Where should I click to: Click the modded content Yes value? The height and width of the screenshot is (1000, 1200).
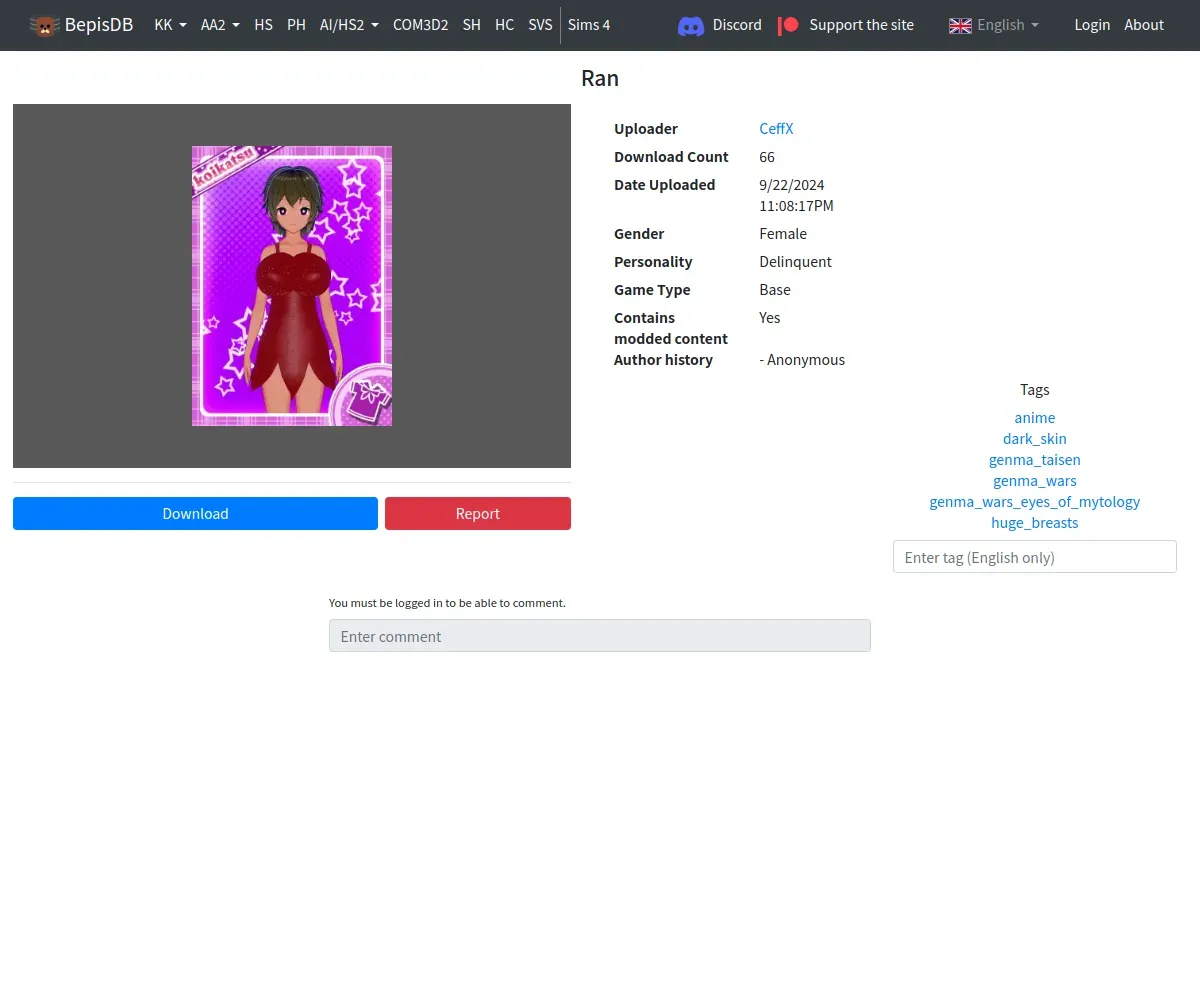coord(770,318)
